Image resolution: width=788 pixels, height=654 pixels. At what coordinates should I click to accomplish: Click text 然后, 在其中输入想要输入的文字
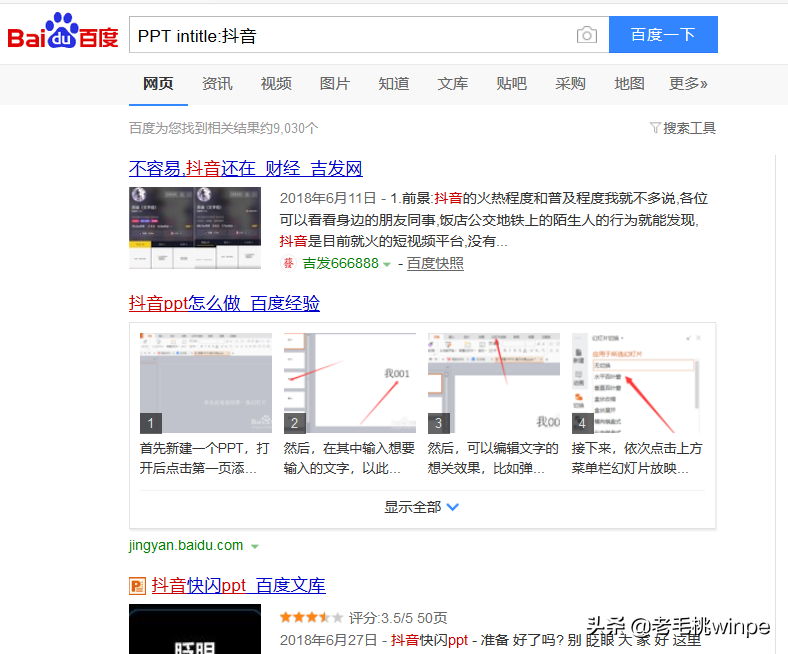[x=349, y=458]
